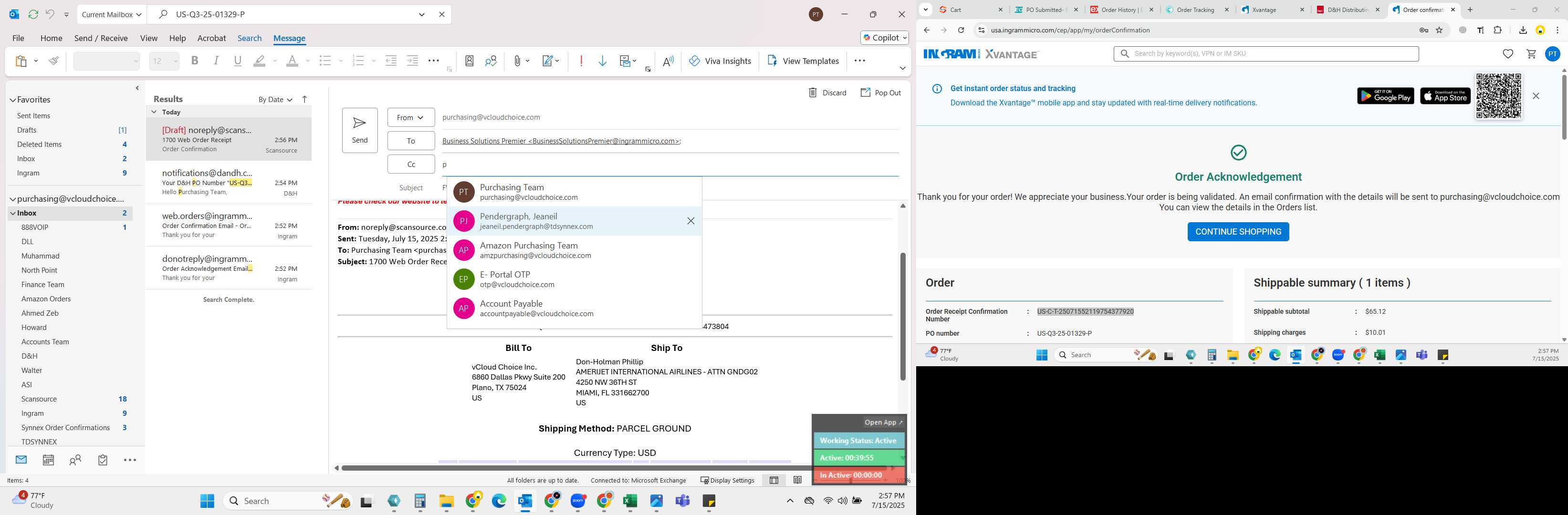Click the Xvantage shopping cart icon
Screen dimensions: 1568x515
[x=1531, y=54]
